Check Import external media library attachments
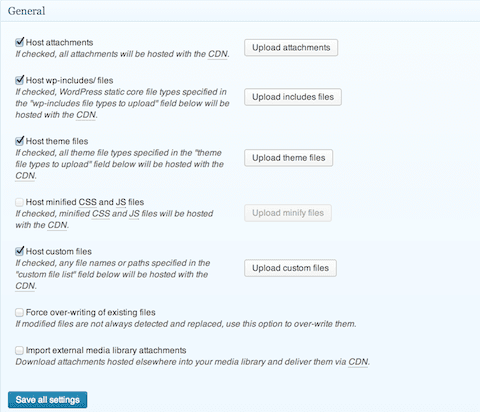 tap(19, 350)
